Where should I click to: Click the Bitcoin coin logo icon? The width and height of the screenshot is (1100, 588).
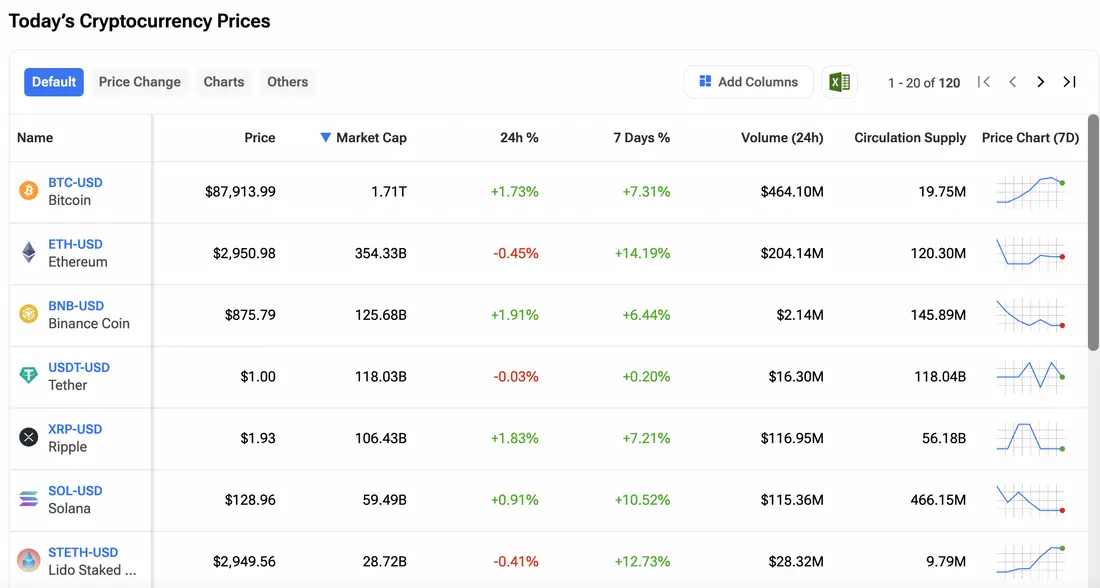(29, 191)
